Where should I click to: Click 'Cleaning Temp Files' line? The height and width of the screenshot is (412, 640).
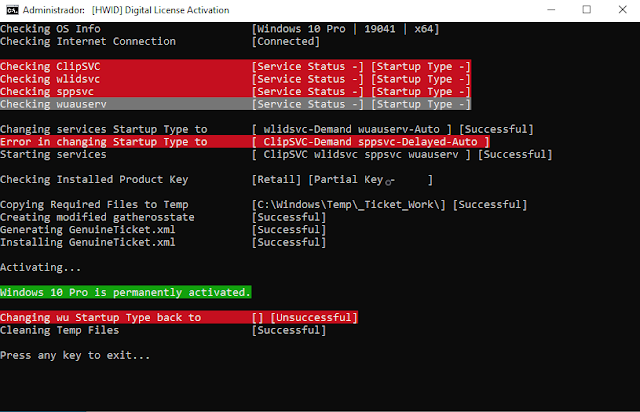pos(60,330)
